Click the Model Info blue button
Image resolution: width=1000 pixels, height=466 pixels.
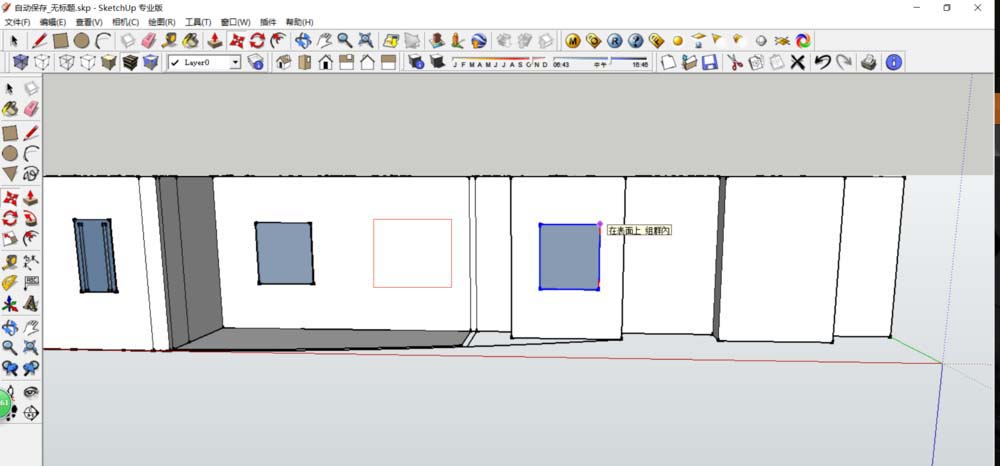(893, 63)
